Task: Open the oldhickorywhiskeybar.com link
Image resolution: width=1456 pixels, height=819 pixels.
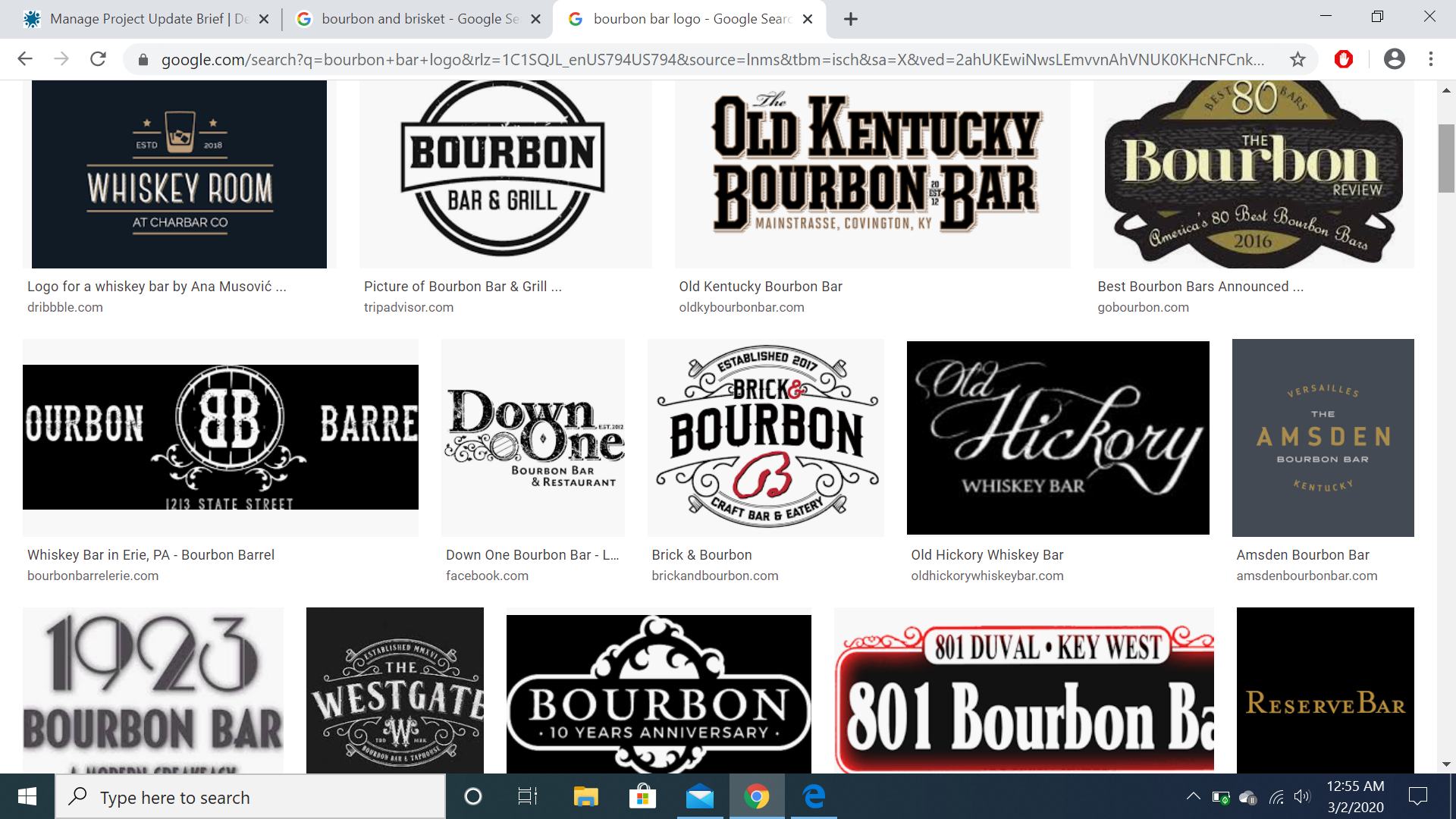Action: (987, 576)
